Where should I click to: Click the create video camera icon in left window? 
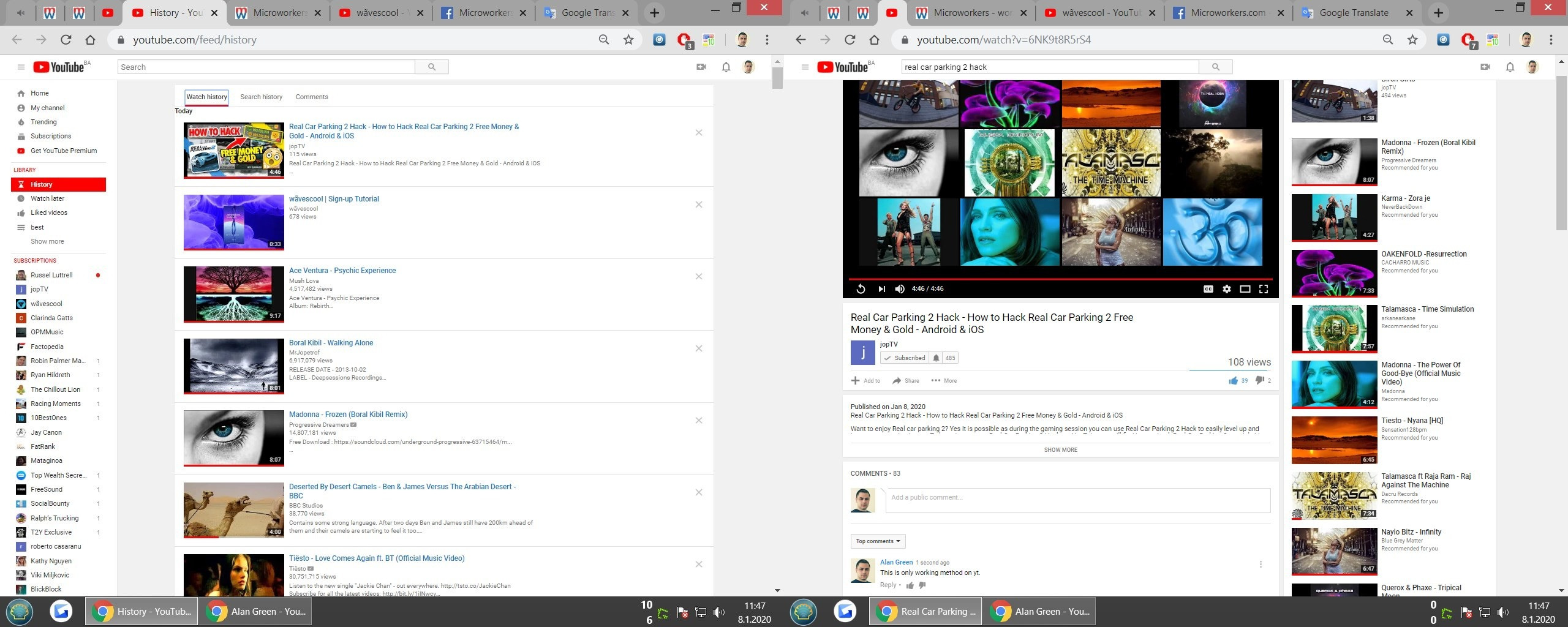[x=701, y=67]
